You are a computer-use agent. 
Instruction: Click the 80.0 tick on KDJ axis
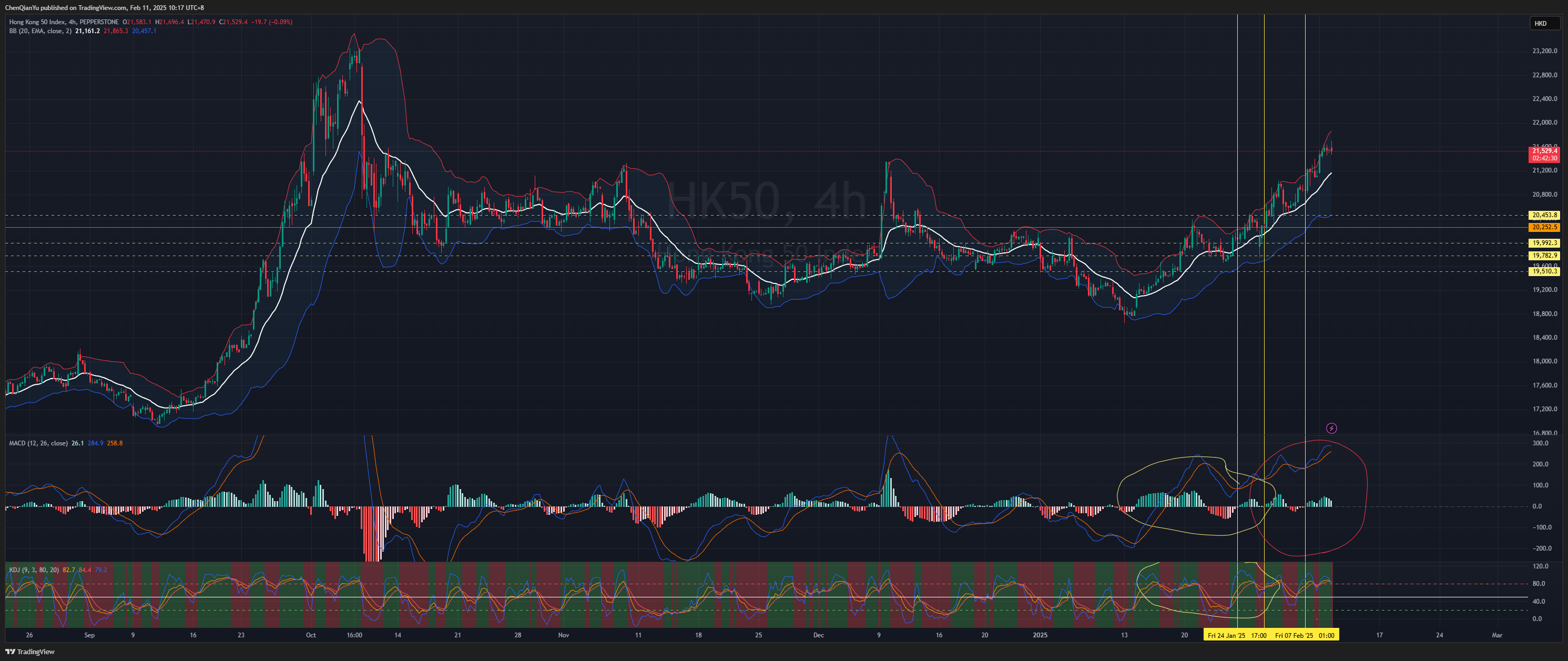pos(1539,584)
